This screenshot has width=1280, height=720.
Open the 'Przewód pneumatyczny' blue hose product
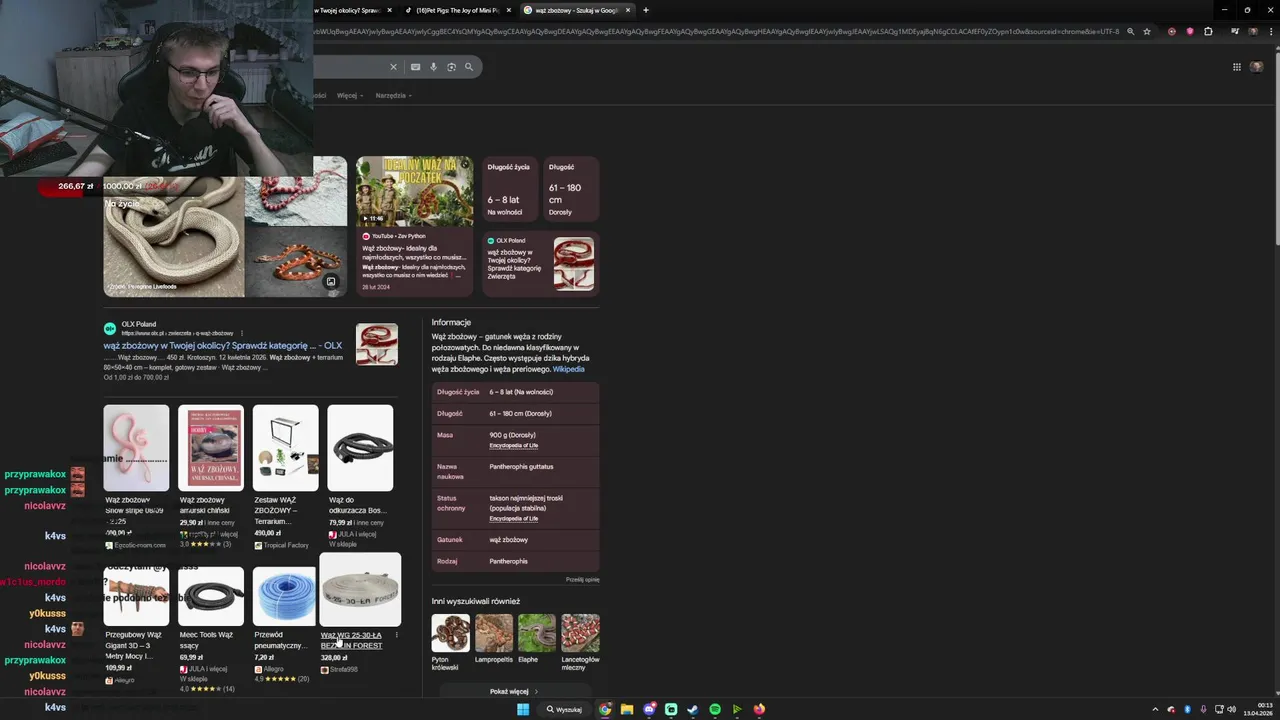285,627
